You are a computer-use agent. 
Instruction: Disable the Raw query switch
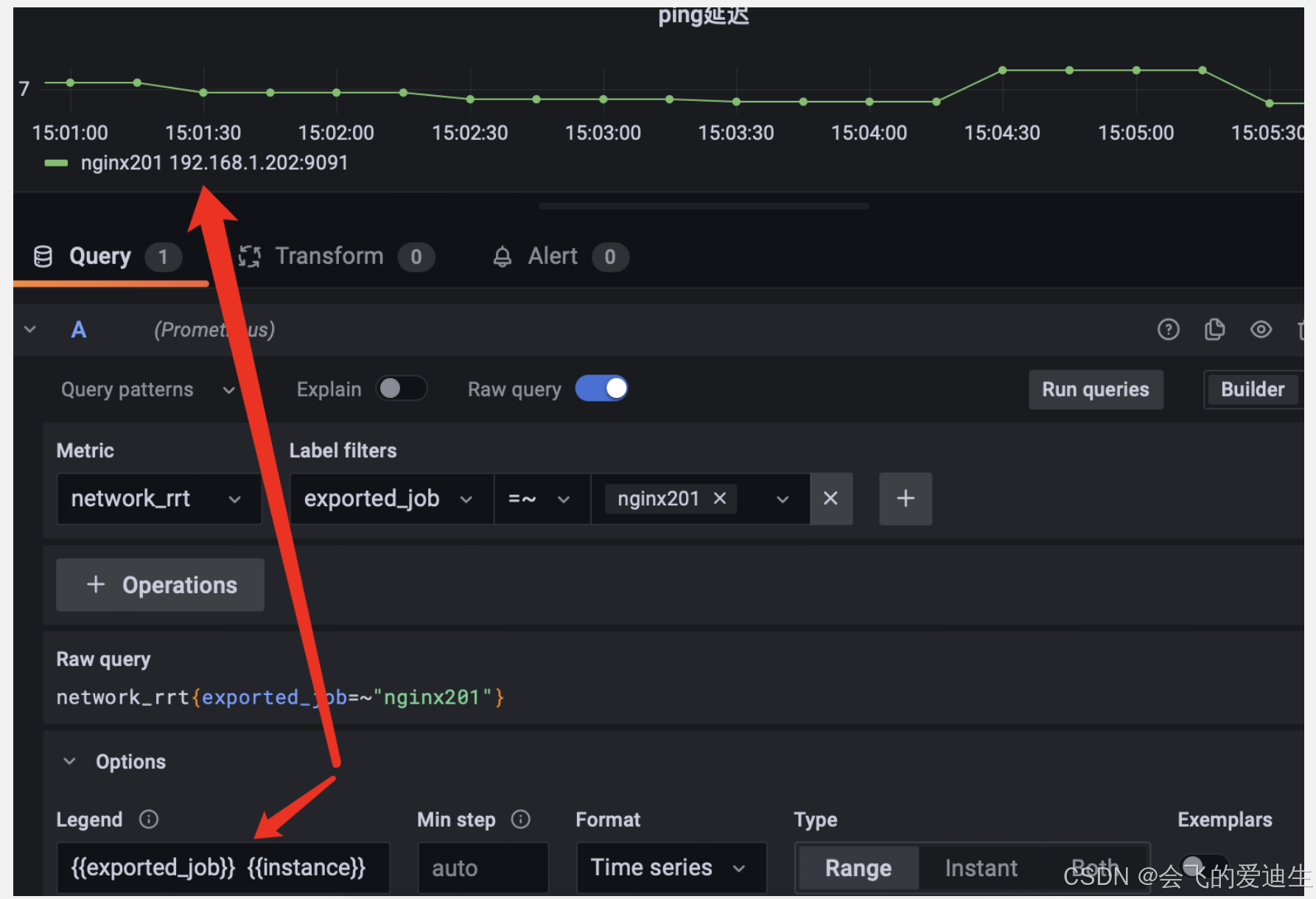(x=601, y=388)
